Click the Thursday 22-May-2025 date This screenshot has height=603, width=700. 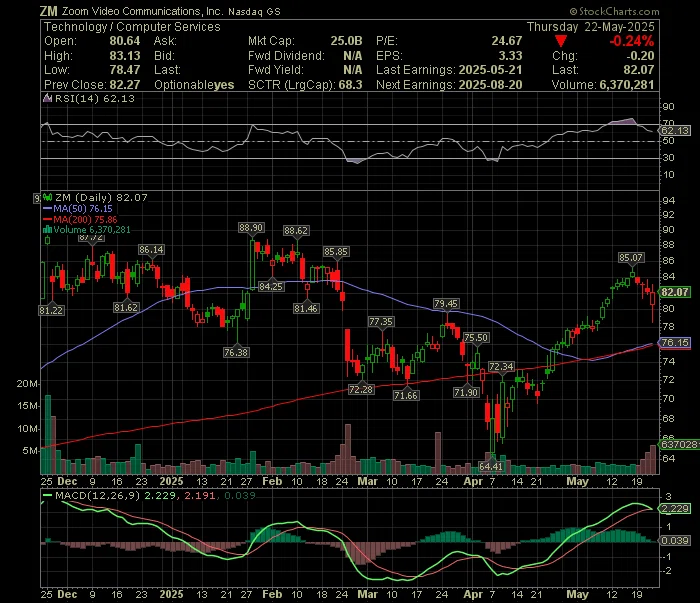[x=591, y=27]
